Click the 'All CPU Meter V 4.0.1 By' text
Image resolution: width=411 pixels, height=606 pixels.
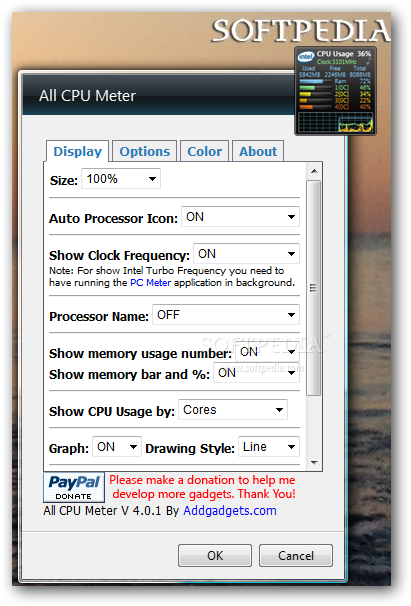pos(111,511)
